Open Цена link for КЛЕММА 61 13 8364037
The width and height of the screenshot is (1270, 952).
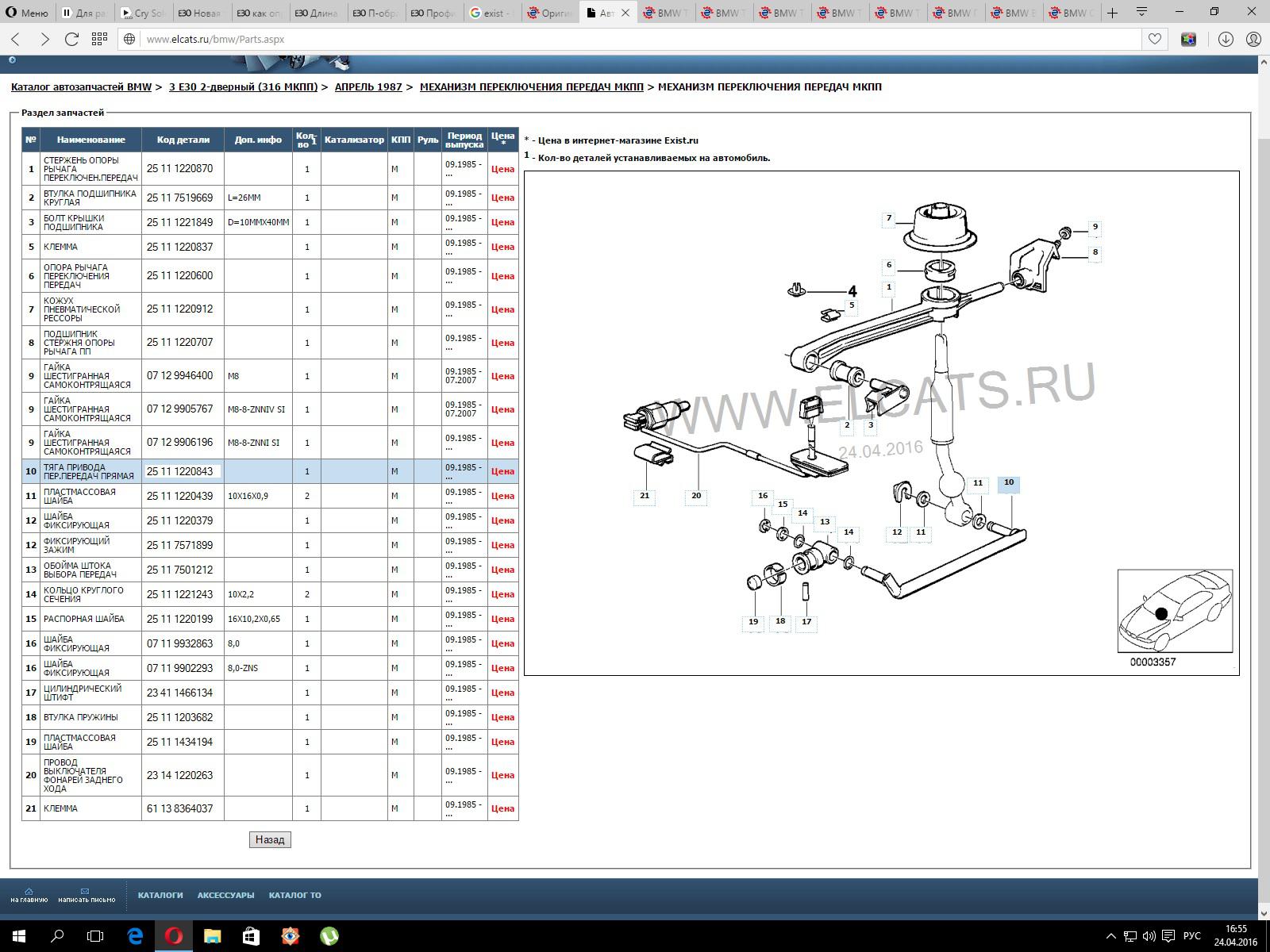pyautogui.click(x=502, y=808)
